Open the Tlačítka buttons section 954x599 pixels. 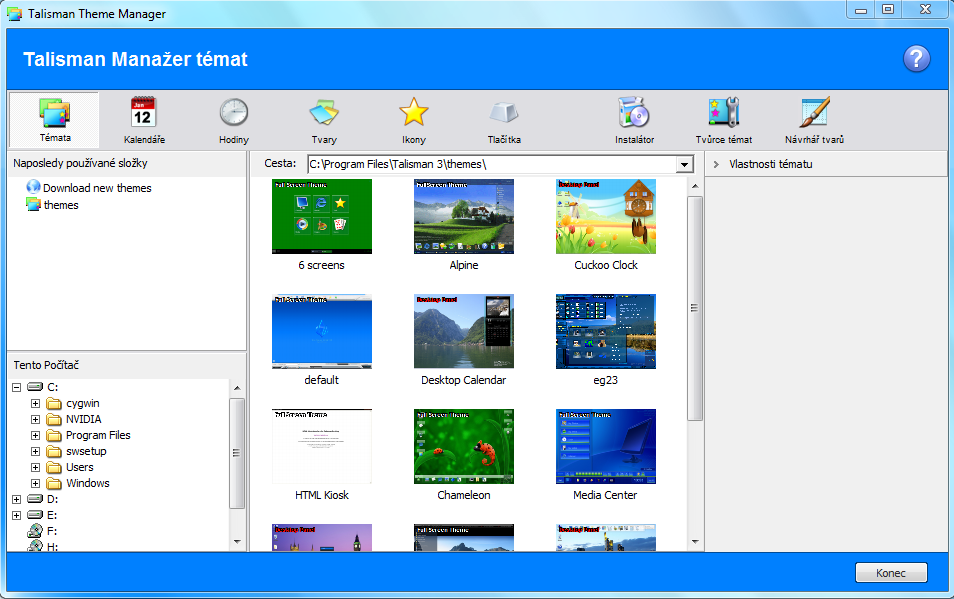pos(504,120)
